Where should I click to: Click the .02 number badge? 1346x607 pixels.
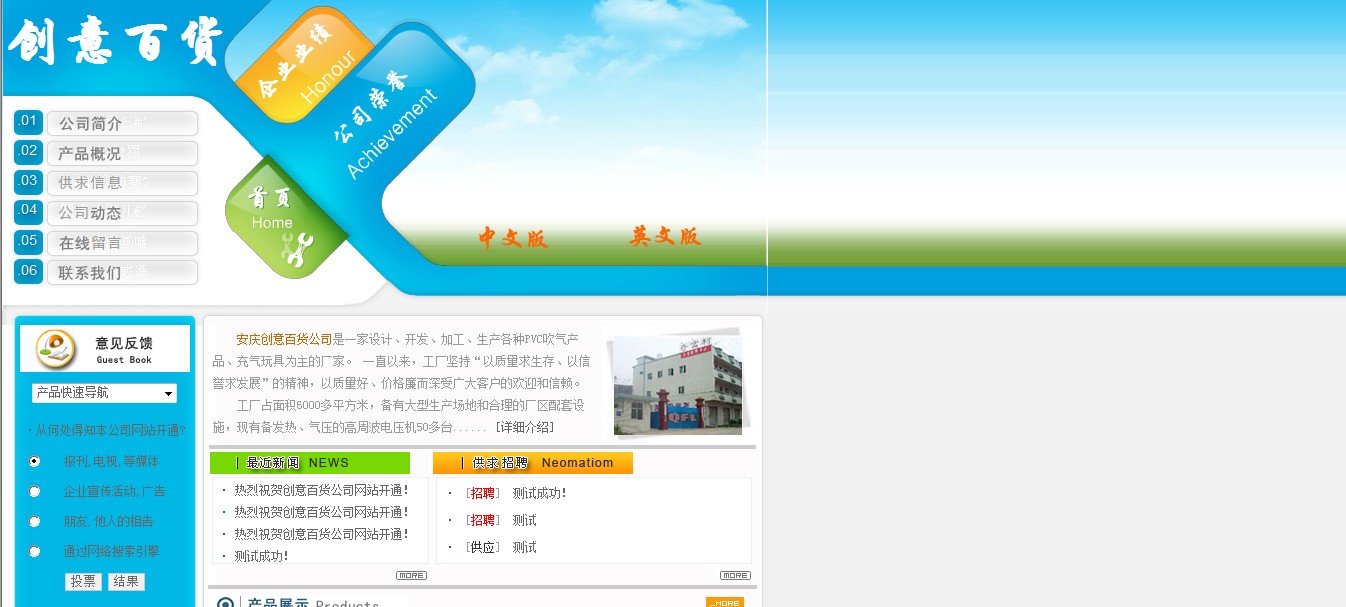28,153
